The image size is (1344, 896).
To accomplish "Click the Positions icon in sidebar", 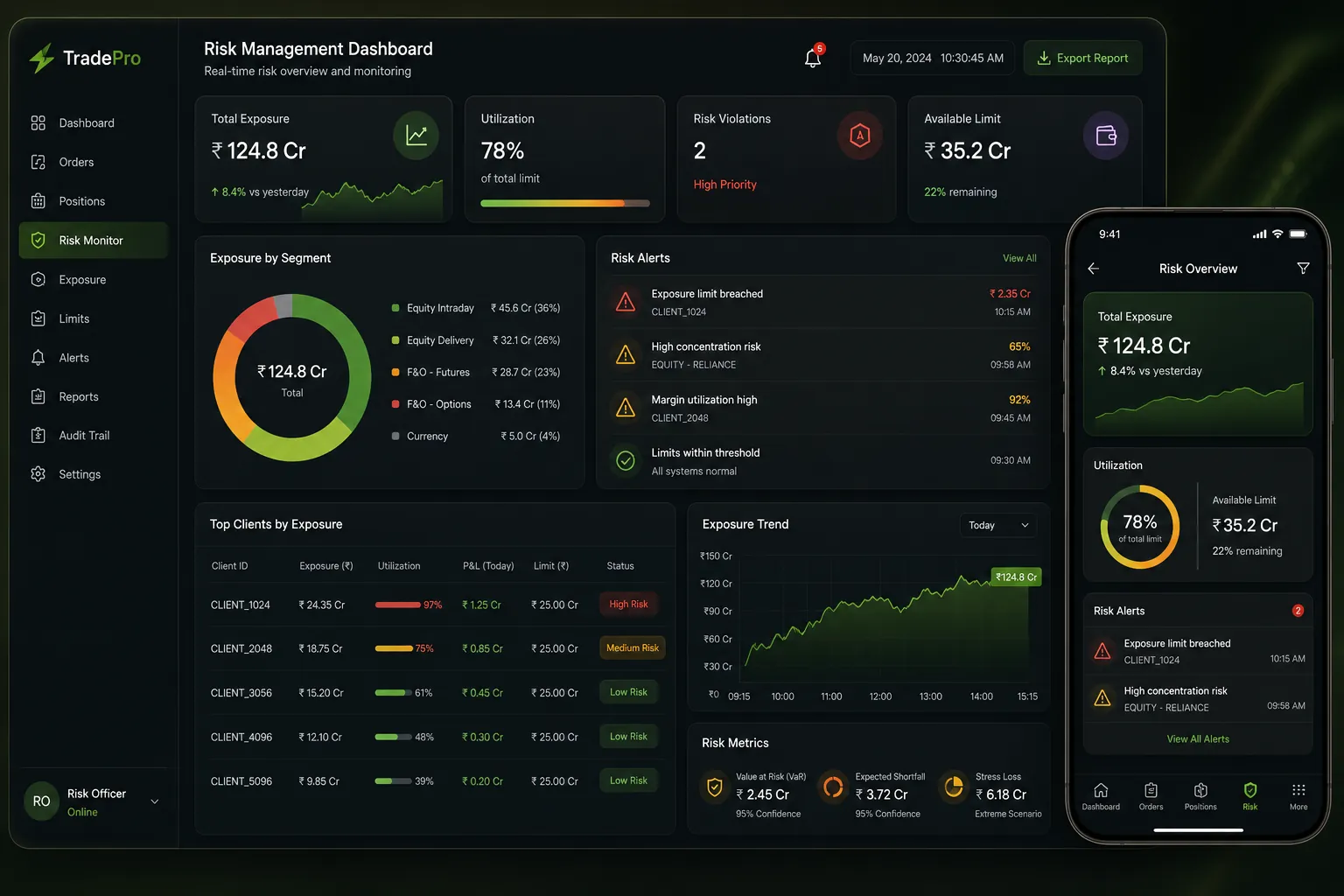I will pos(38,201).
